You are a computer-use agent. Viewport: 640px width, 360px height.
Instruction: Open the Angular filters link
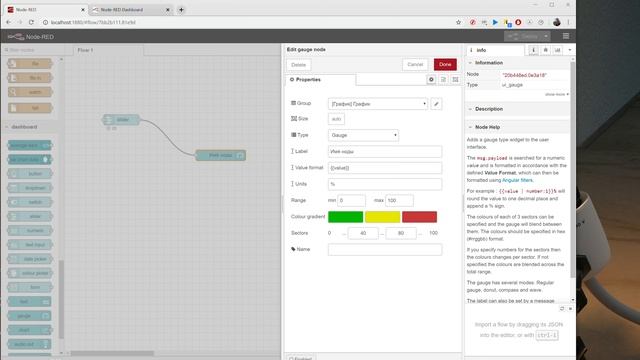pos(517,180)
